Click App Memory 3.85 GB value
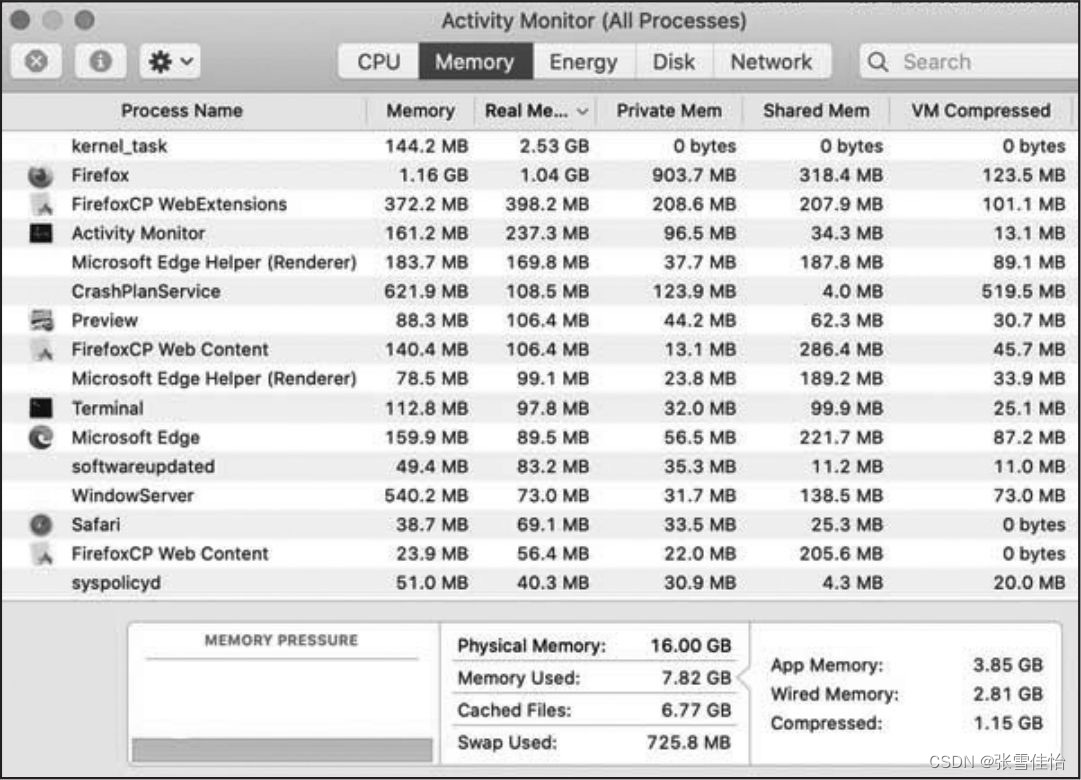The height and width of the screenshot is (780, 1081). click(x=1008, y=666)
